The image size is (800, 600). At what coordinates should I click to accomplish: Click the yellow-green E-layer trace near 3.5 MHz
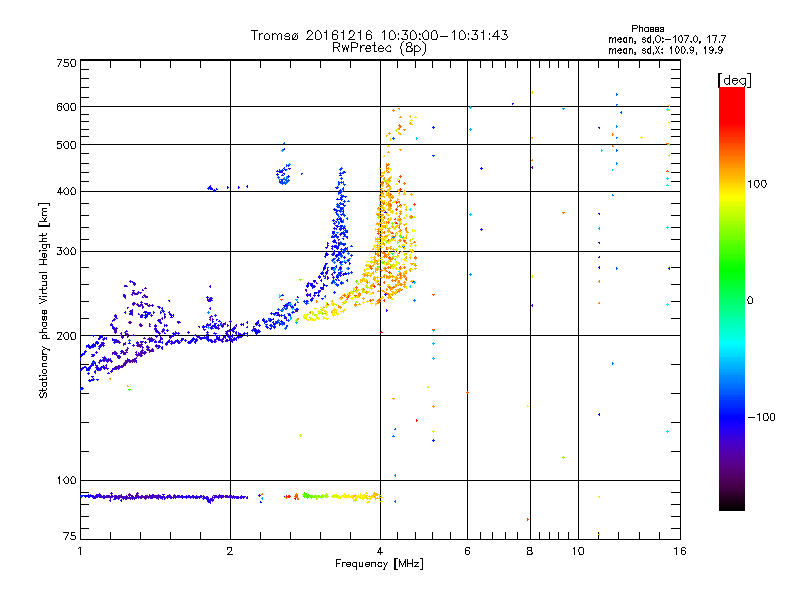342,496
